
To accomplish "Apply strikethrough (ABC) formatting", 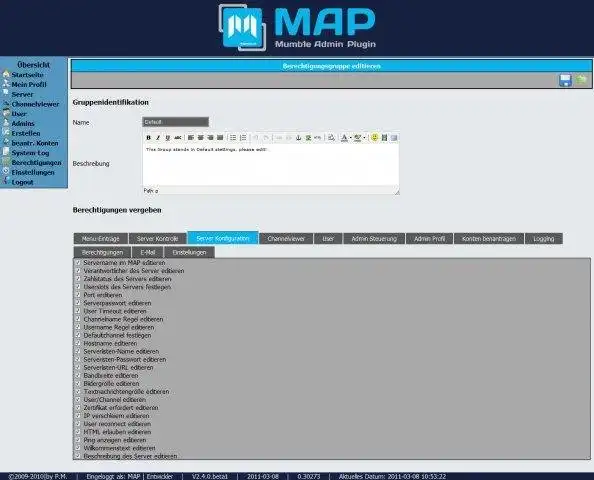I will [x=177, y=138].
